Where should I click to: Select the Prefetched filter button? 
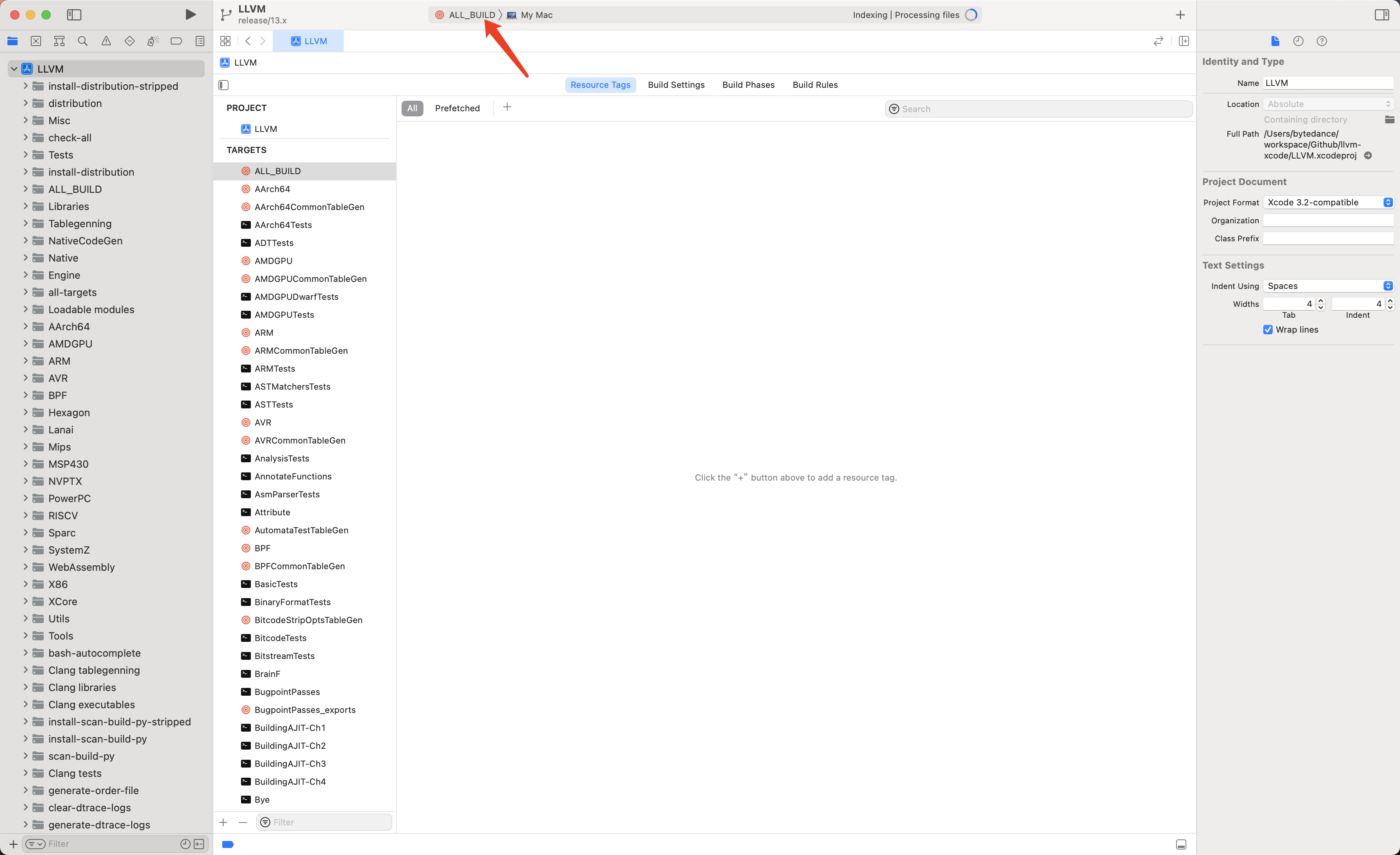[457, 108]
